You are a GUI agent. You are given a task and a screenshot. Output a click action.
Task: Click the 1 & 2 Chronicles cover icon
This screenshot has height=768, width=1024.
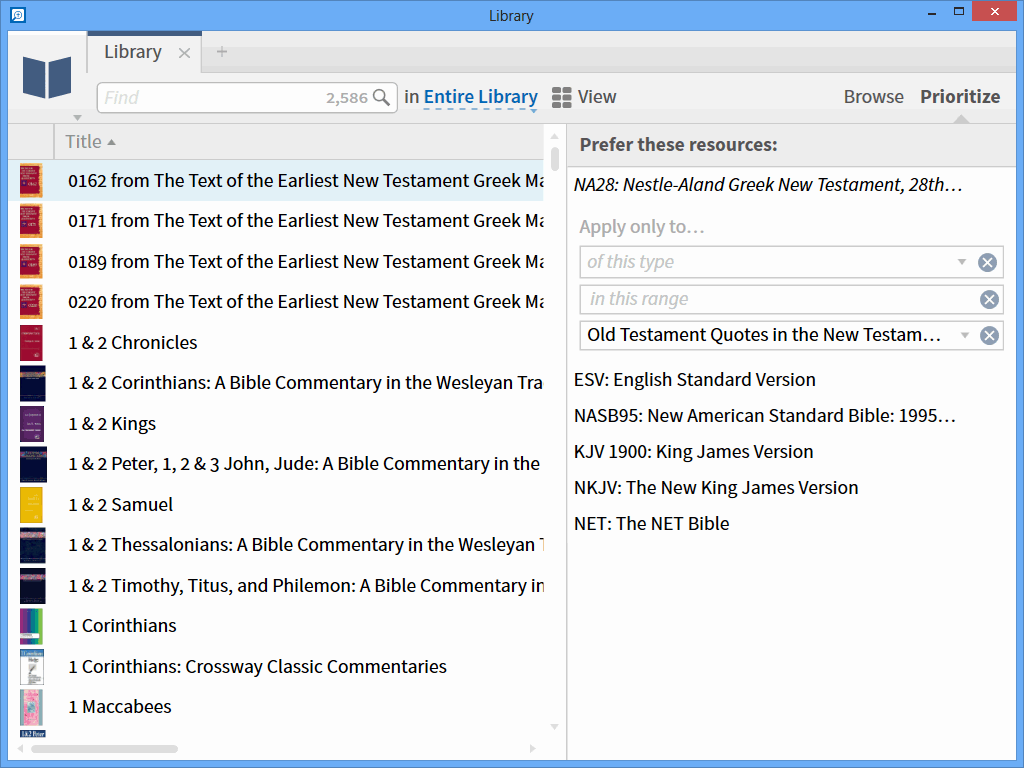click(31, 343)
